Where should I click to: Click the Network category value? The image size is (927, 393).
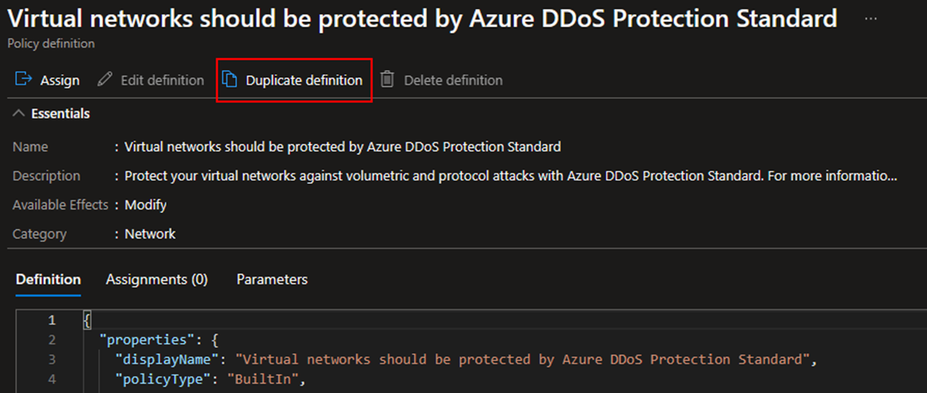[x=150, y=234]
